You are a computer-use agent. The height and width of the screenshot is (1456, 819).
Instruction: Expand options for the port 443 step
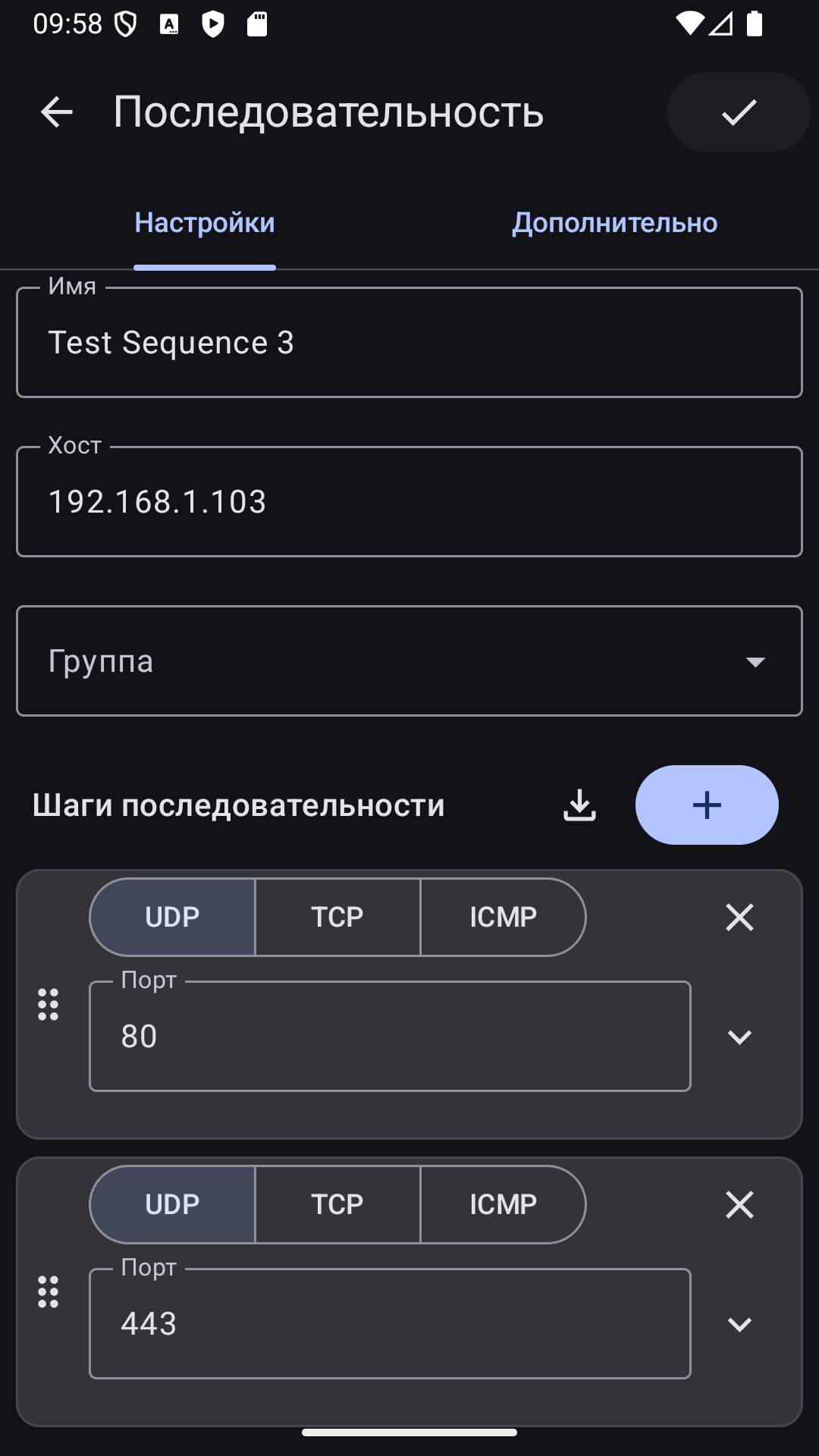click(739, 1325)
